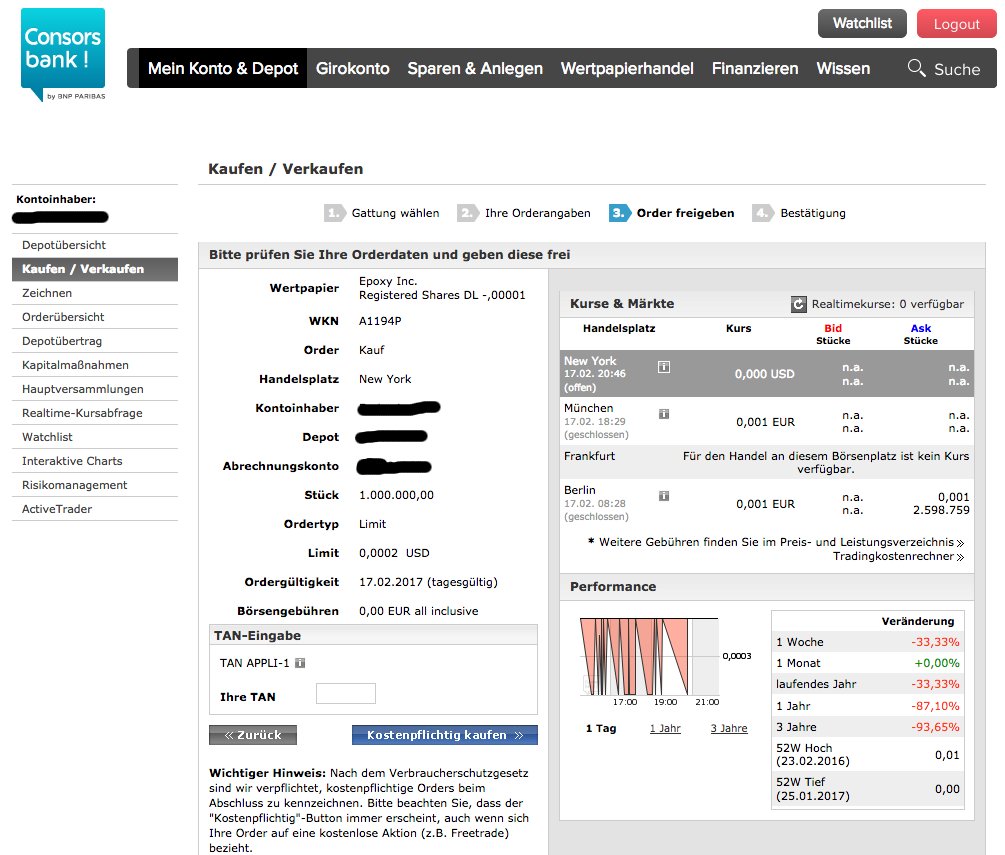This screenshot has height=855, width=1005.
Task: Switch performance chart to 3 Jahre
Action: [x=729, y=728]
